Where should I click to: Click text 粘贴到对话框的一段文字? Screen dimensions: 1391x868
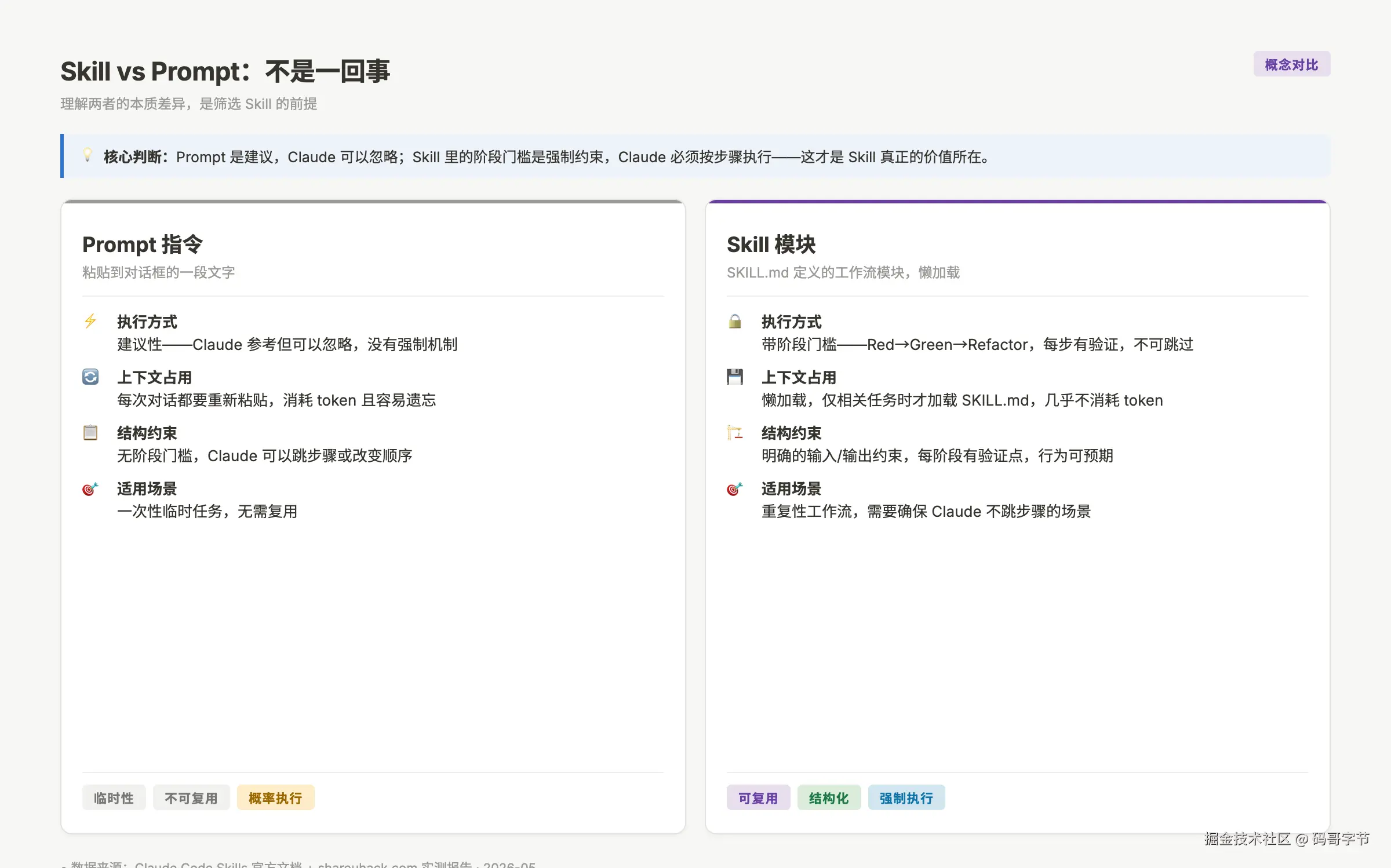pos(158,272)
